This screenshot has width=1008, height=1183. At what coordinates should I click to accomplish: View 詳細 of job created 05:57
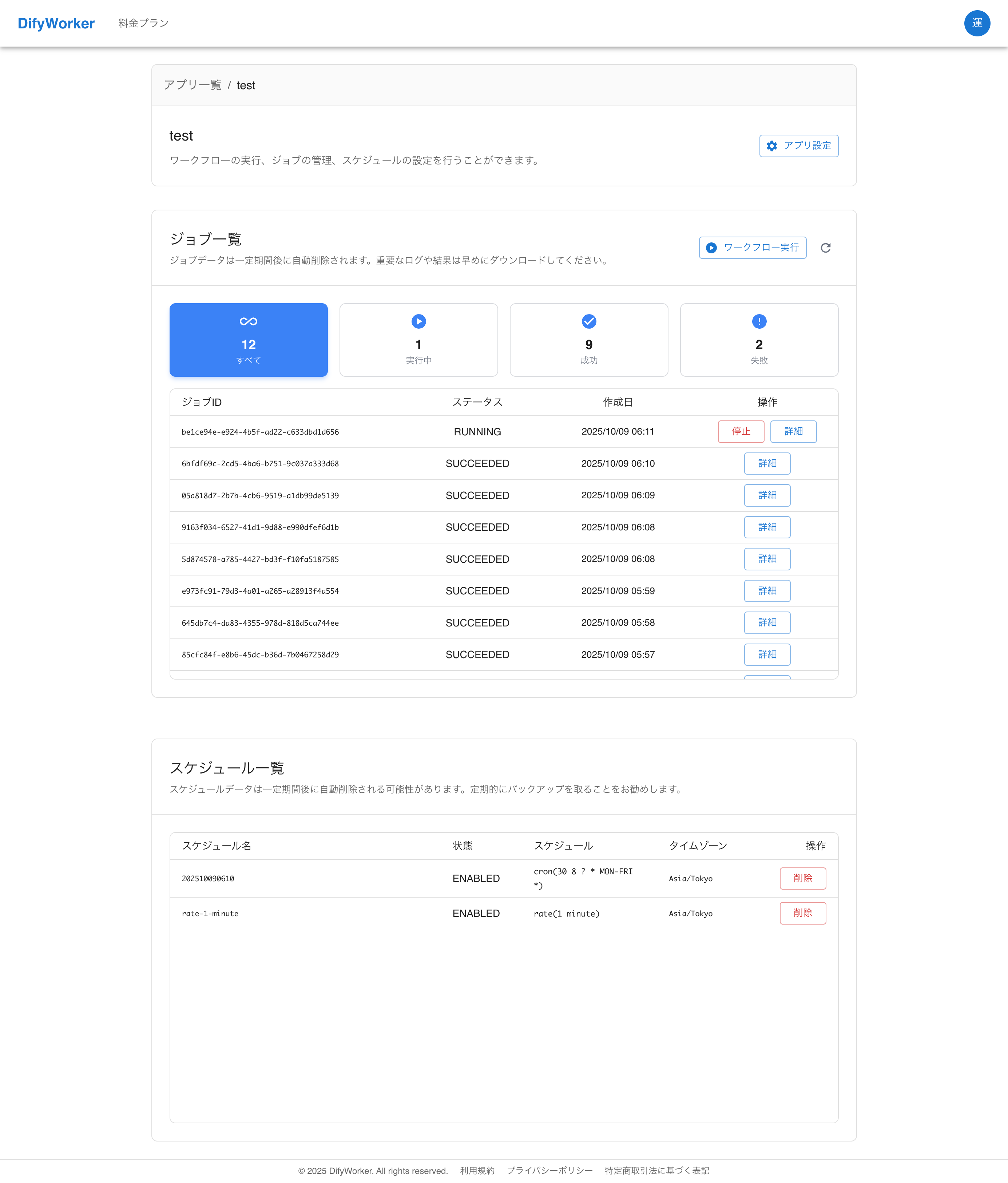pos(767,655)
